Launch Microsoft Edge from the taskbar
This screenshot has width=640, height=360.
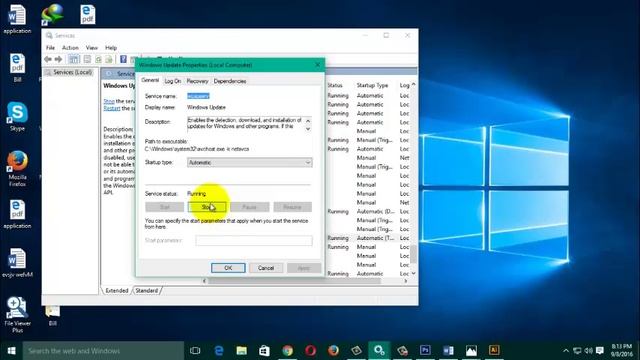219,351
